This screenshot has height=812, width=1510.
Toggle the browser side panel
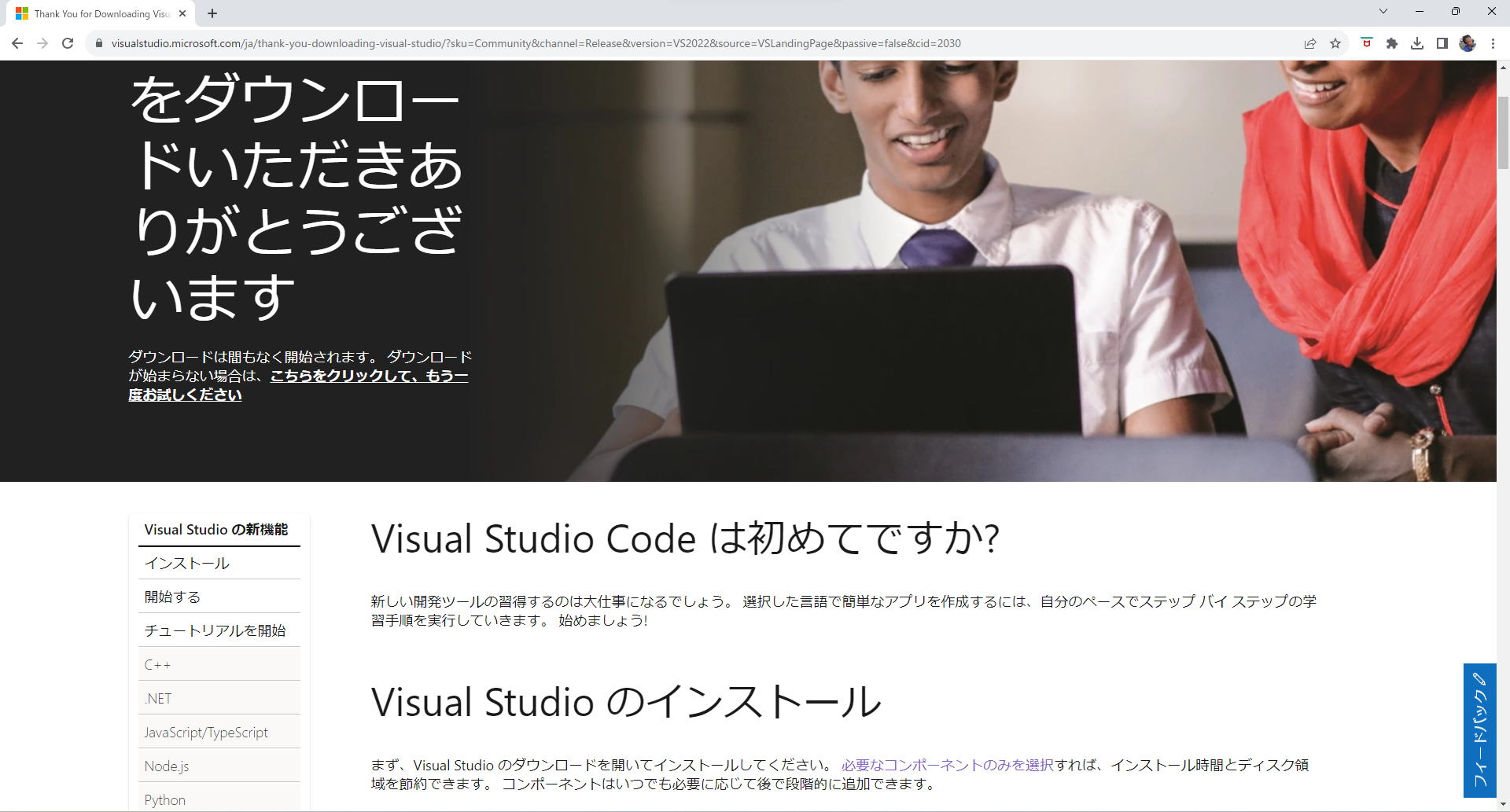coord(1442,43)
